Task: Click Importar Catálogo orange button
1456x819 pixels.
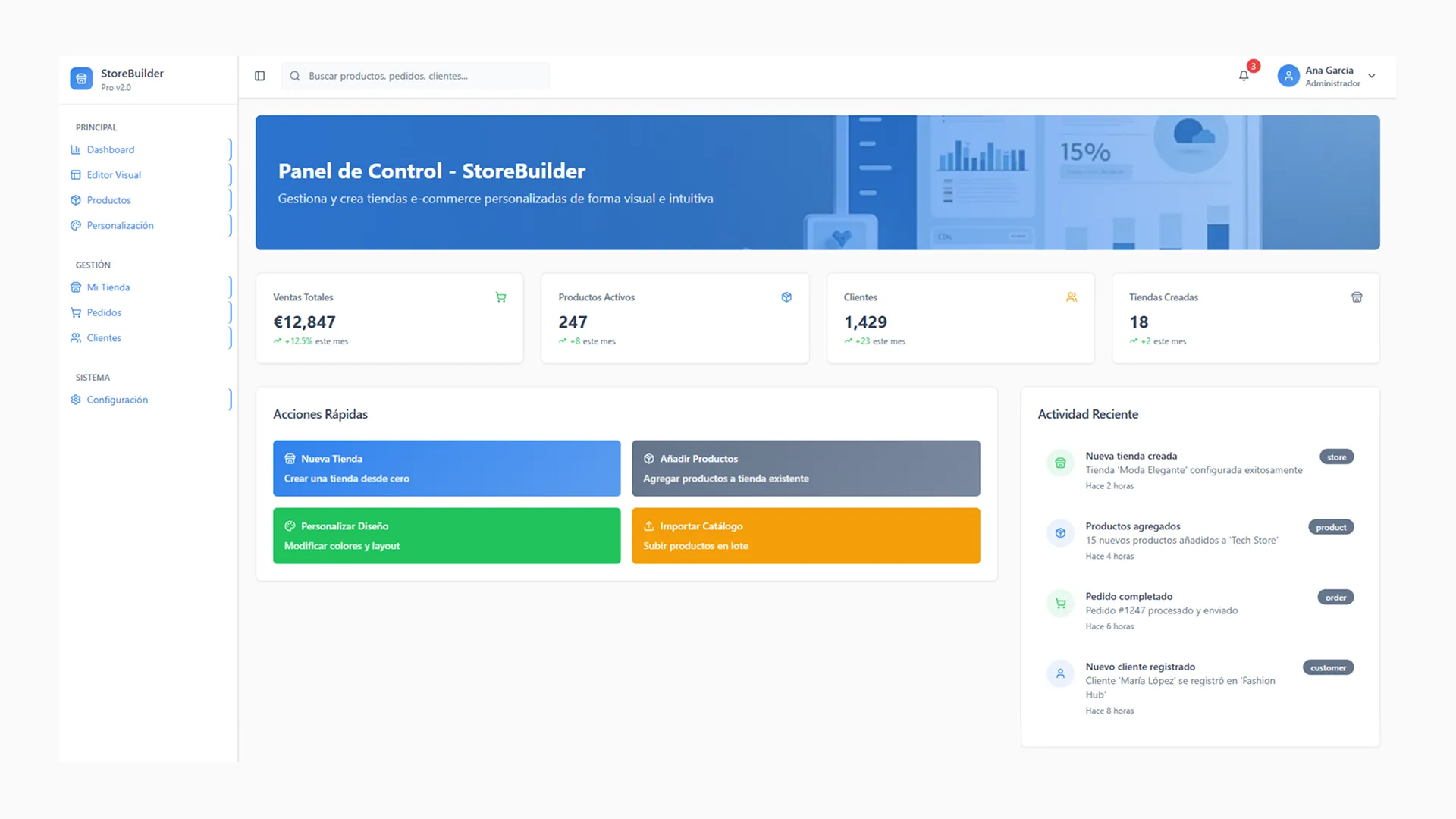Action: [x=805, y=535]
